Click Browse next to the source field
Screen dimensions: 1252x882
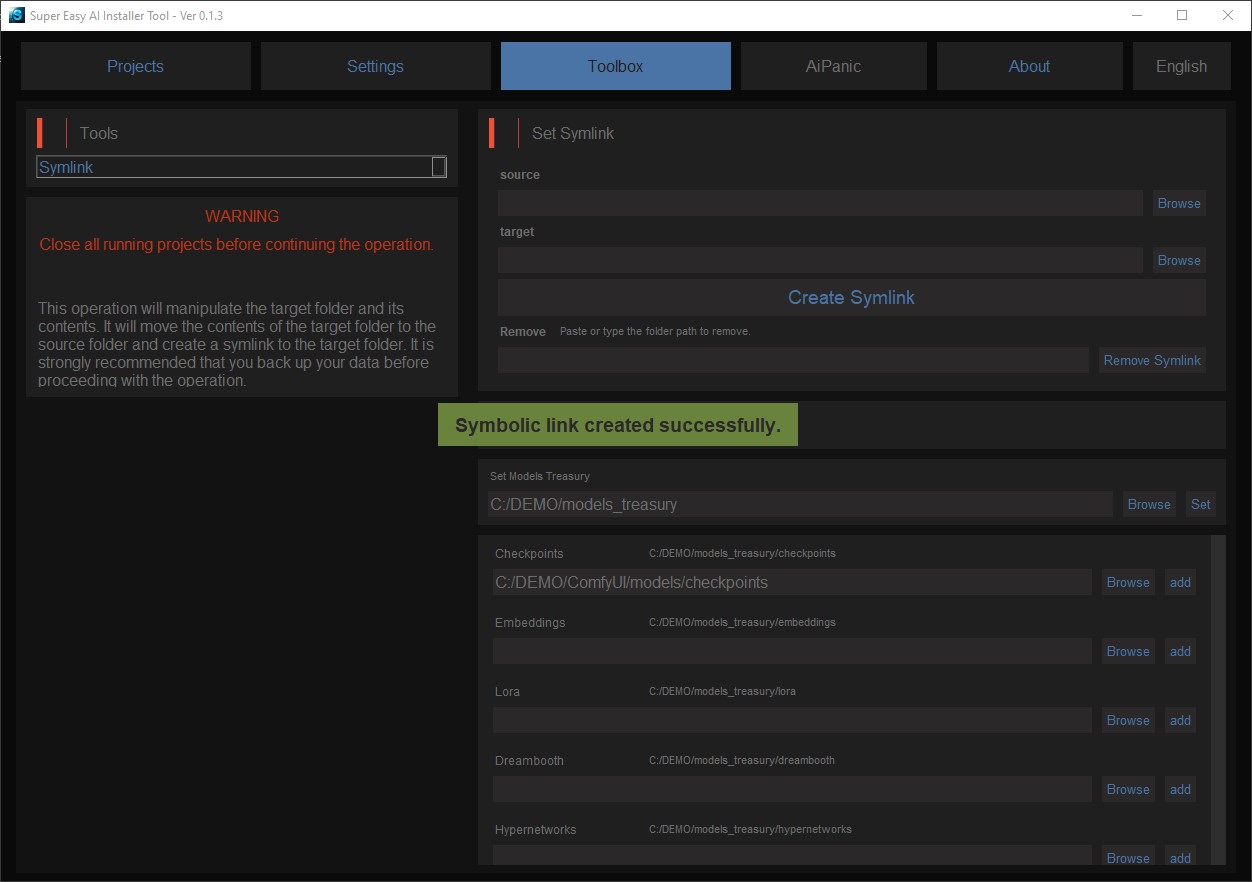1178,203
